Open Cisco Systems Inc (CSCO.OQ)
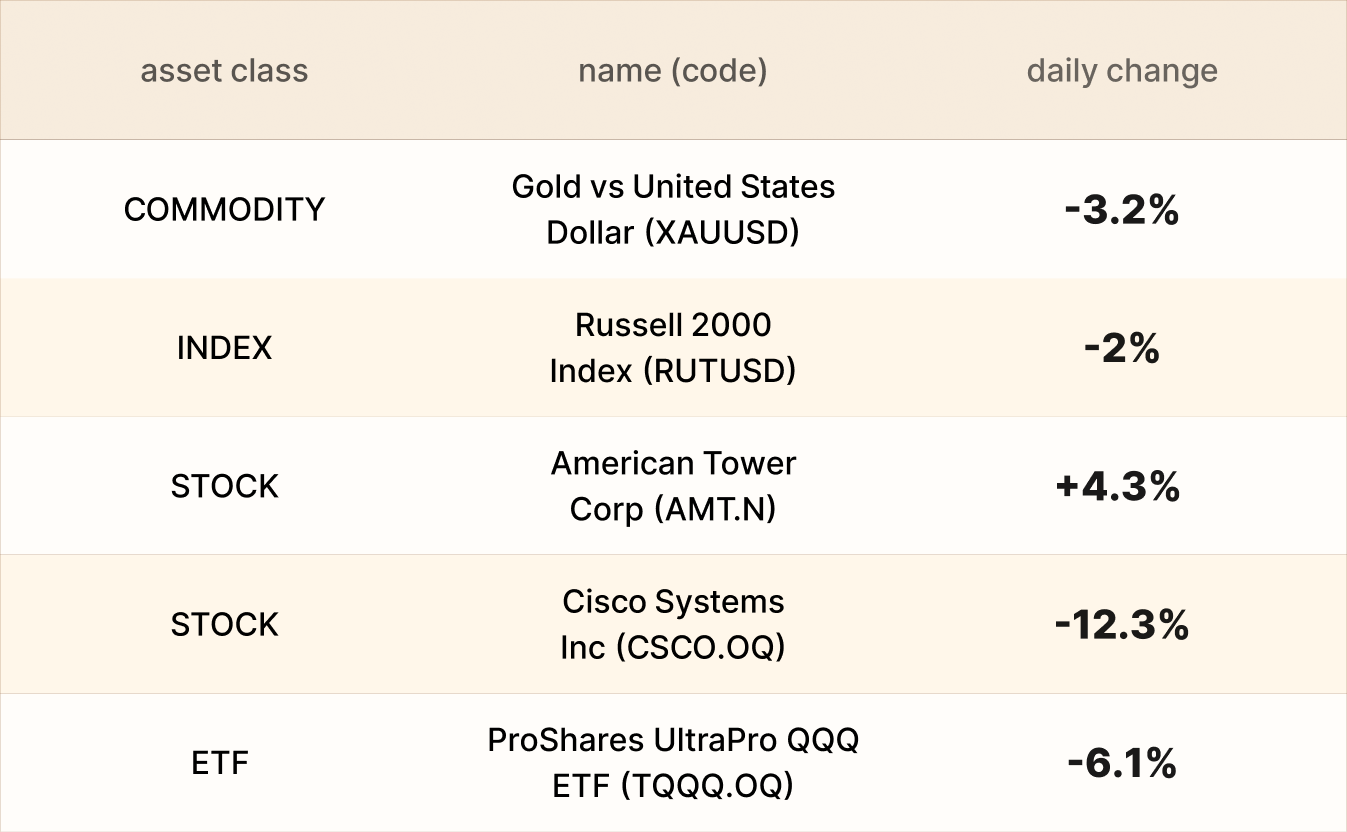This screenshot has width=1347, height=832. 672,624
